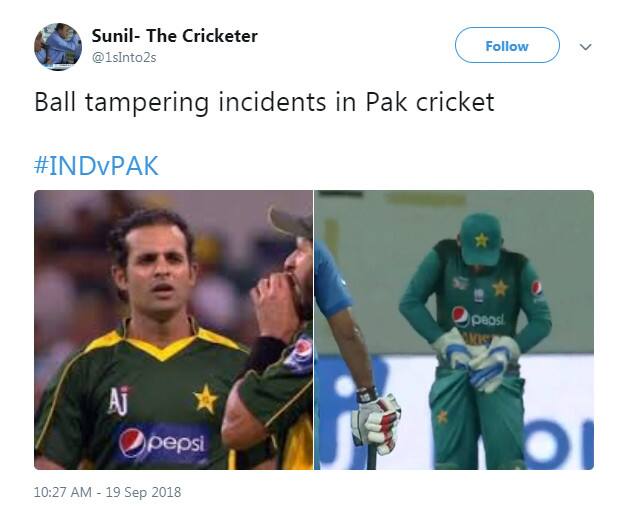This screenshot has height=514, width=623.
Task: View the right photo of wicketkeeper
Action: (454, 330)
